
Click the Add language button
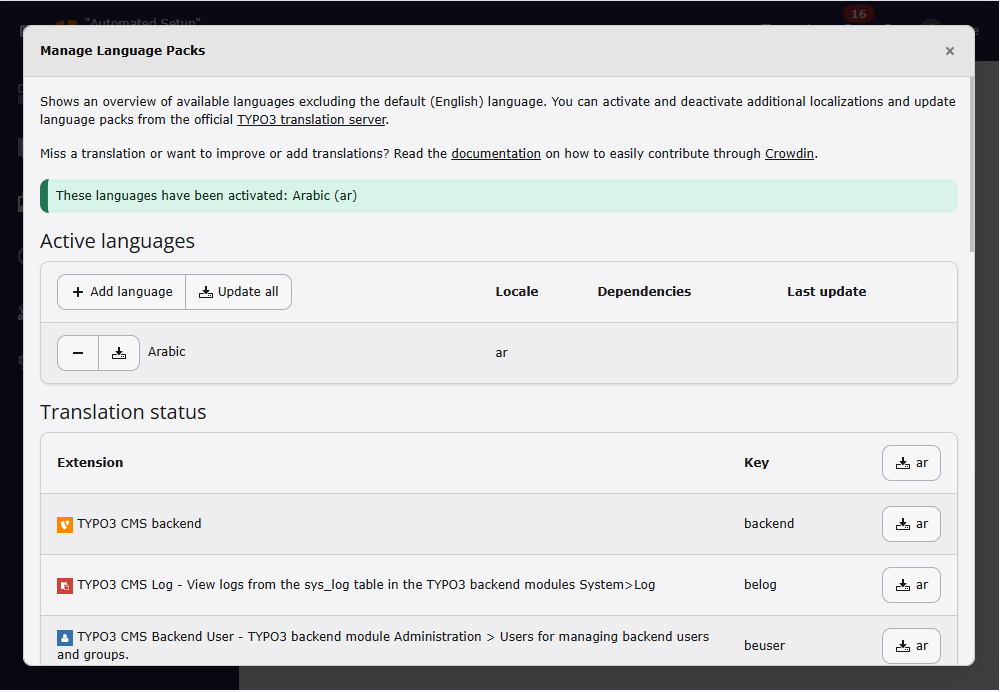click(121, 291)
